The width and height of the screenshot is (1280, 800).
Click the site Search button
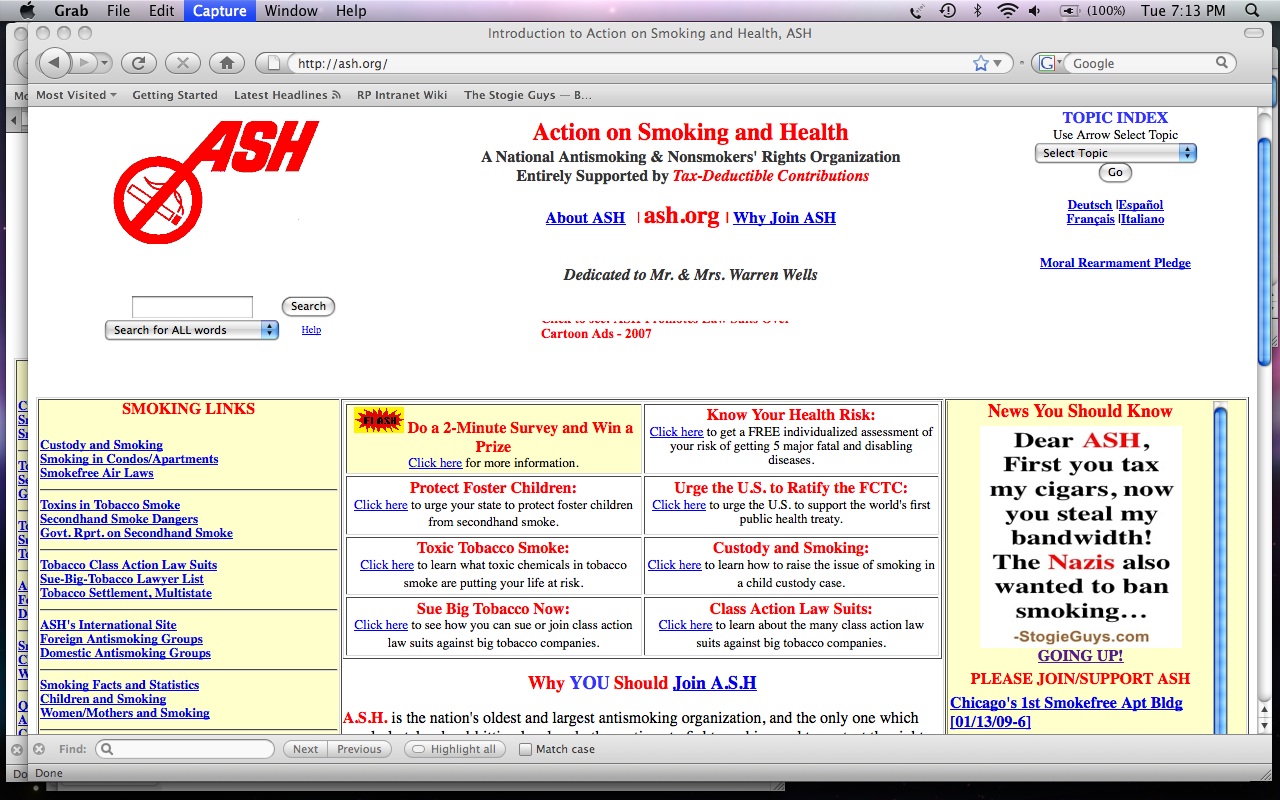point(308,307)
